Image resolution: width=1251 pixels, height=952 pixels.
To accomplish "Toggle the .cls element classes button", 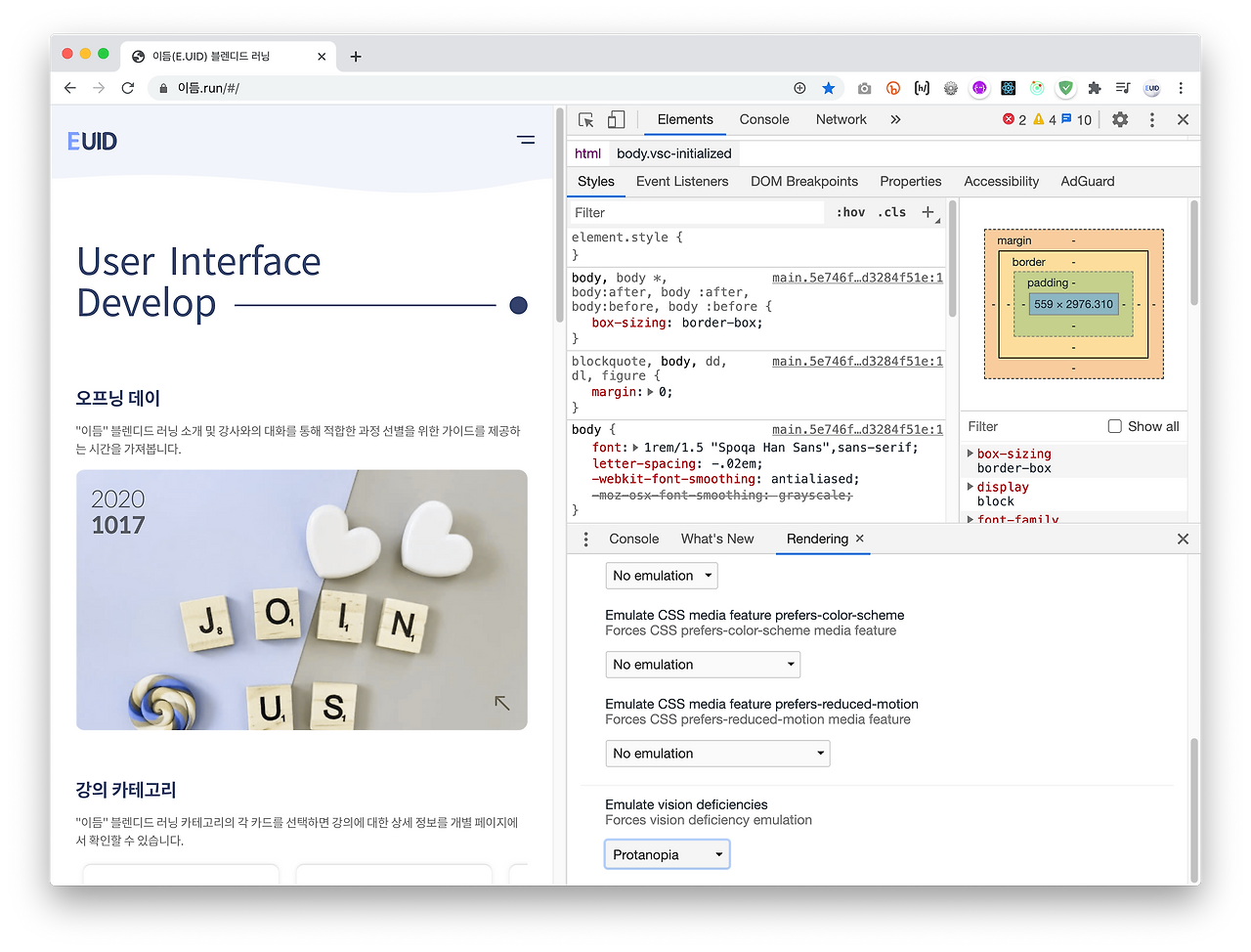I will 891,212.
